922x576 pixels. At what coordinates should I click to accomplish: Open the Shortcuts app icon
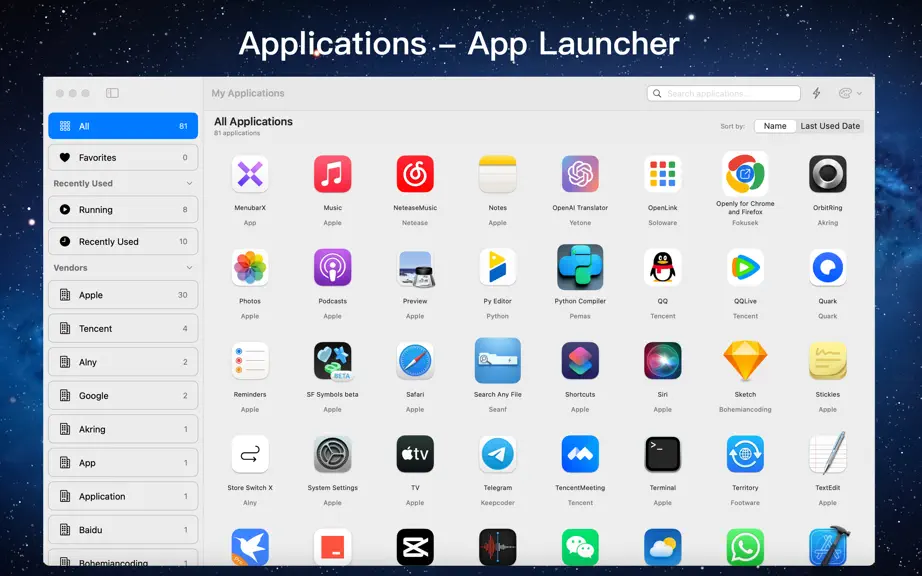(580, 361)
